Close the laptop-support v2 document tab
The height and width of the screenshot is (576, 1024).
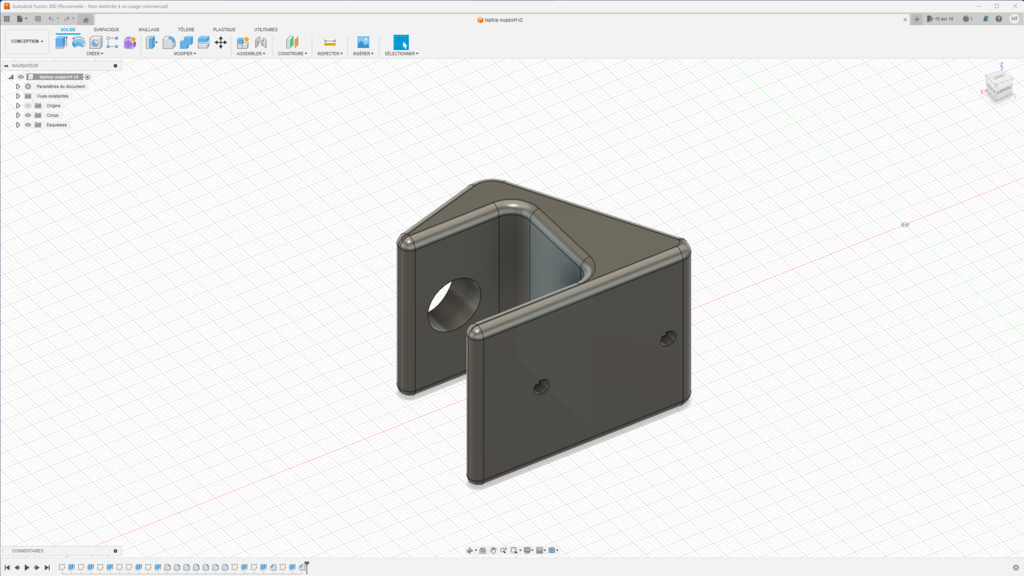(x=905, y=20)
